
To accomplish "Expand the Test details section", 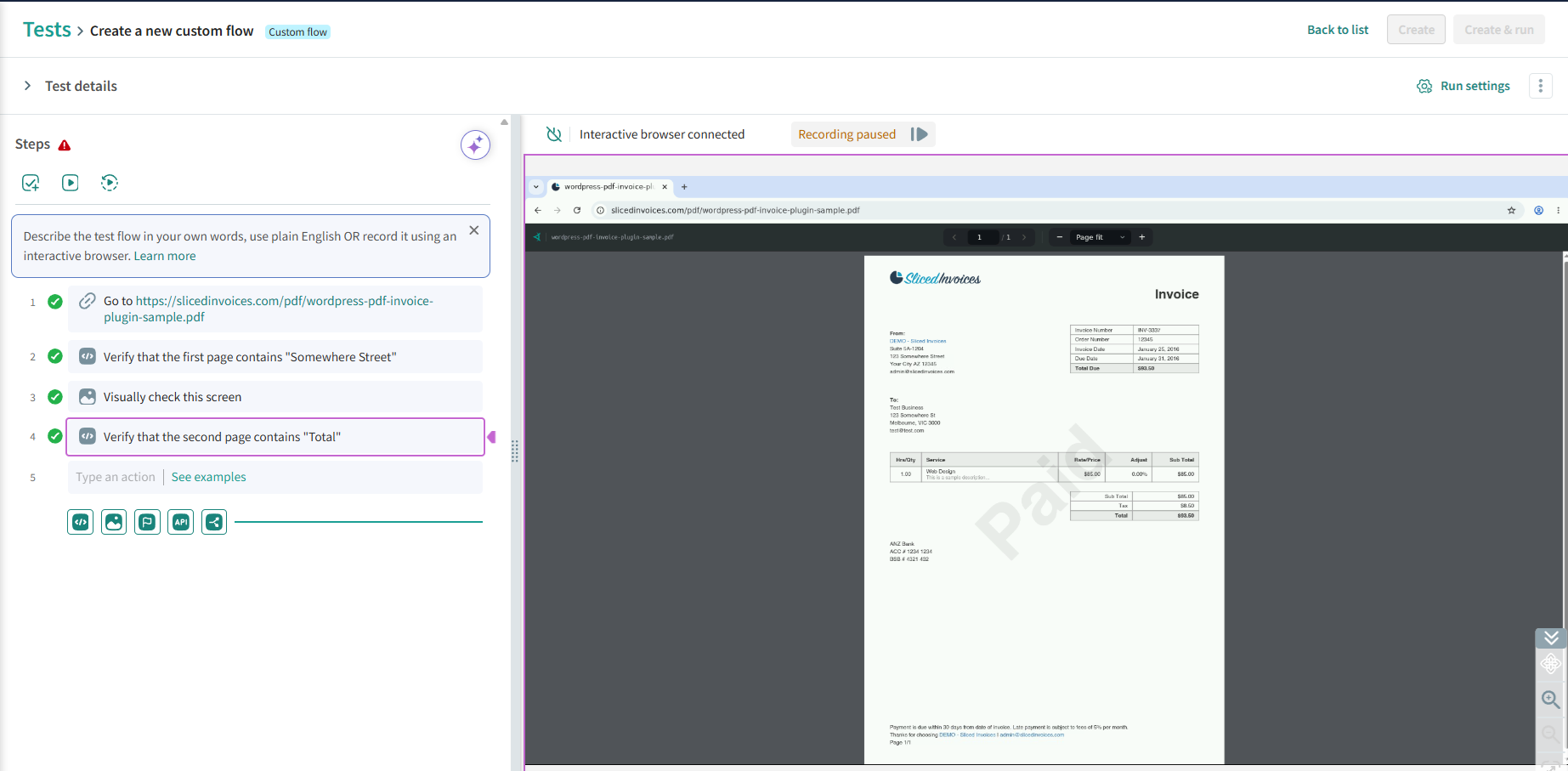I will [x=27, y=86].
